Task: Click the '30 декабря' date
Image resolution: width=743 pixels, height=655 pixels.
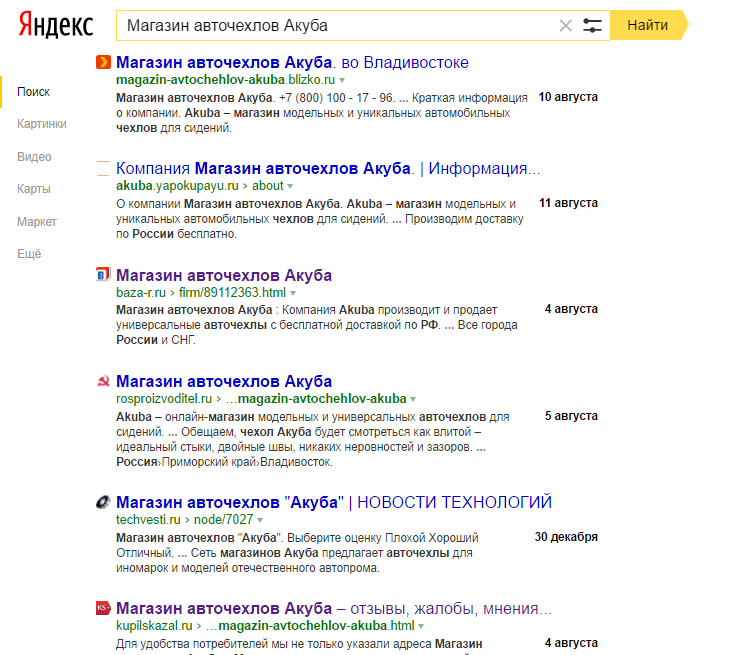Action: coord(566,537)
